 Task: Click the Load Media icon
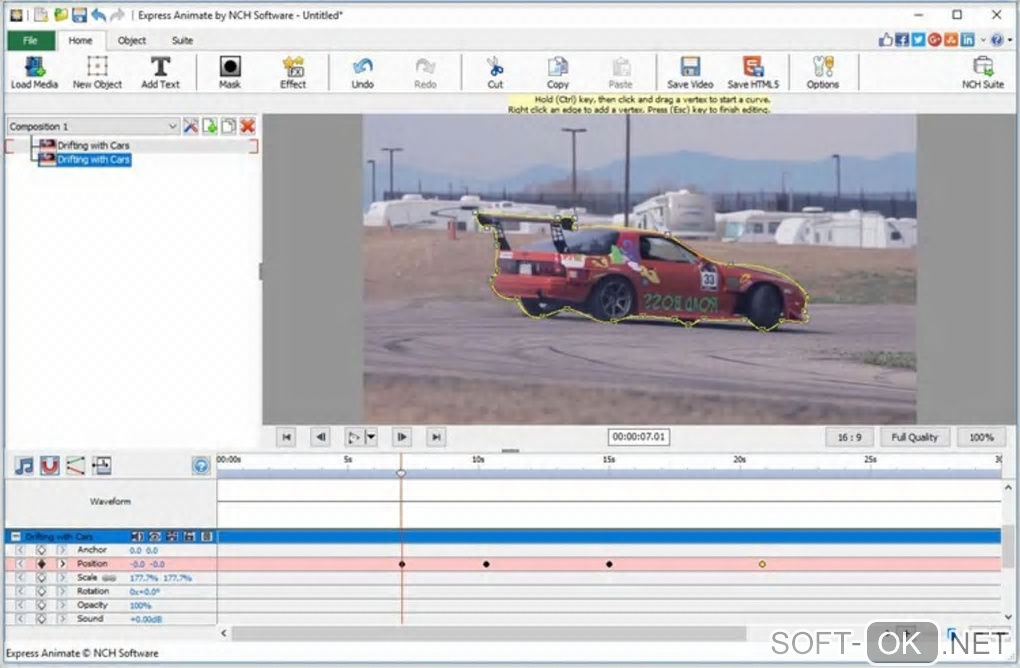pos(34,68)
